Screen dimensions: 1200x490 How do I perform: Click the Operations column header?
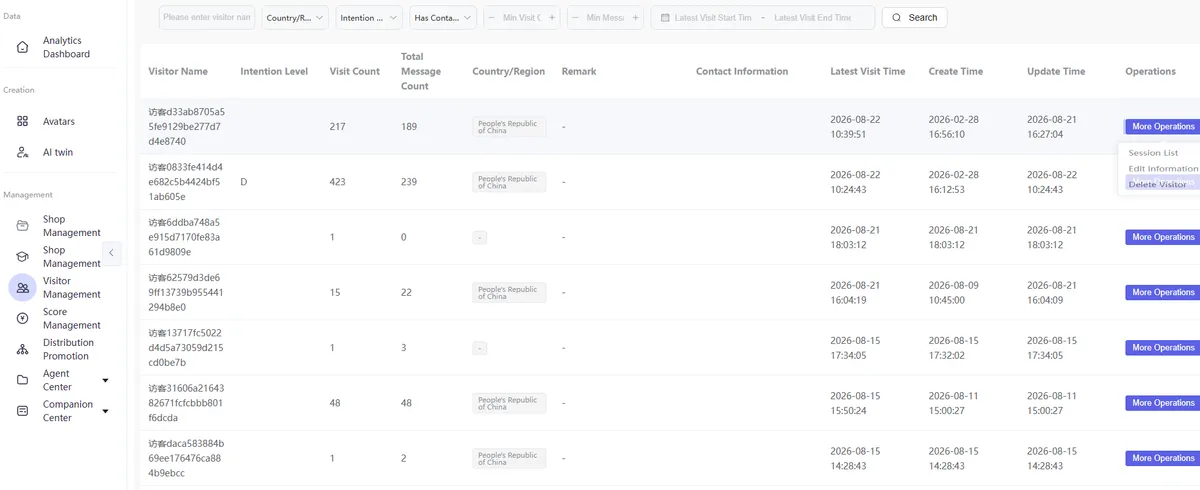1150,72
